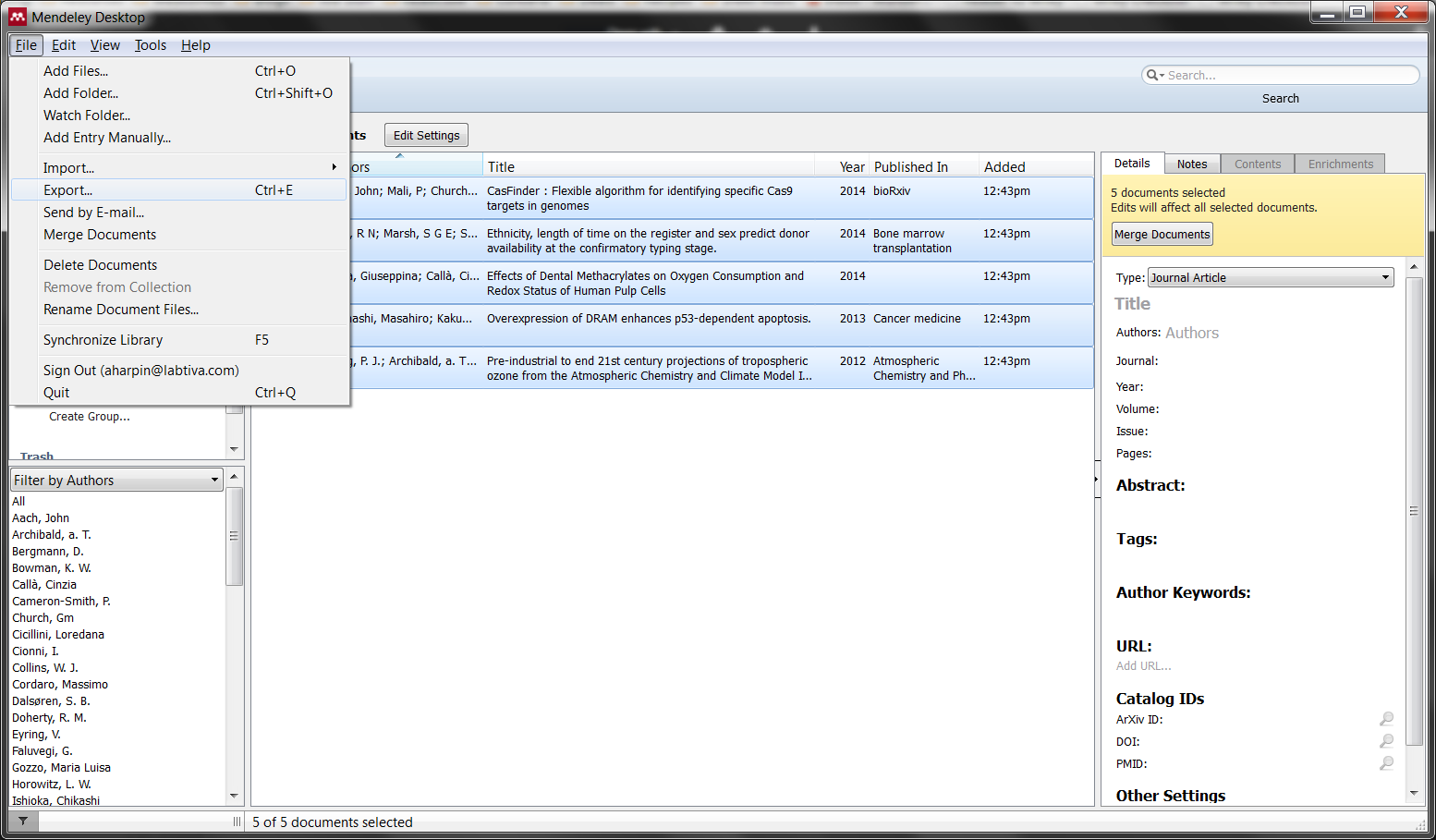Viewport: 1436px width, 840px height.
Task: Filter by author Archibald, a. T.
Action: [52, 535]
